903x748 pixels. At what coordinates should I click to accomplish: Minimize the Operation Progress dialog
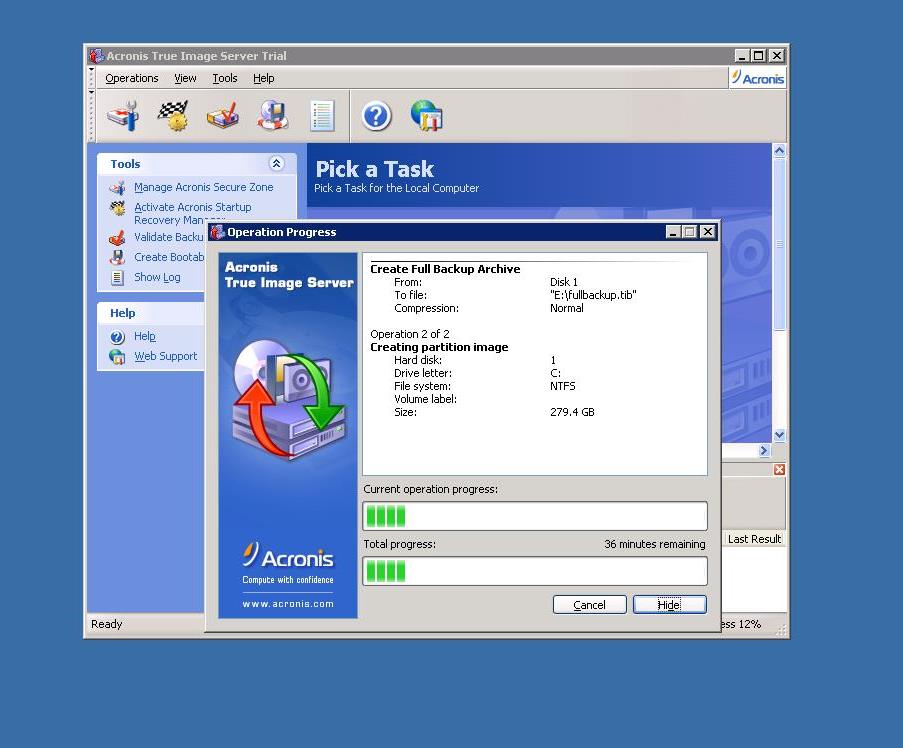673,231
